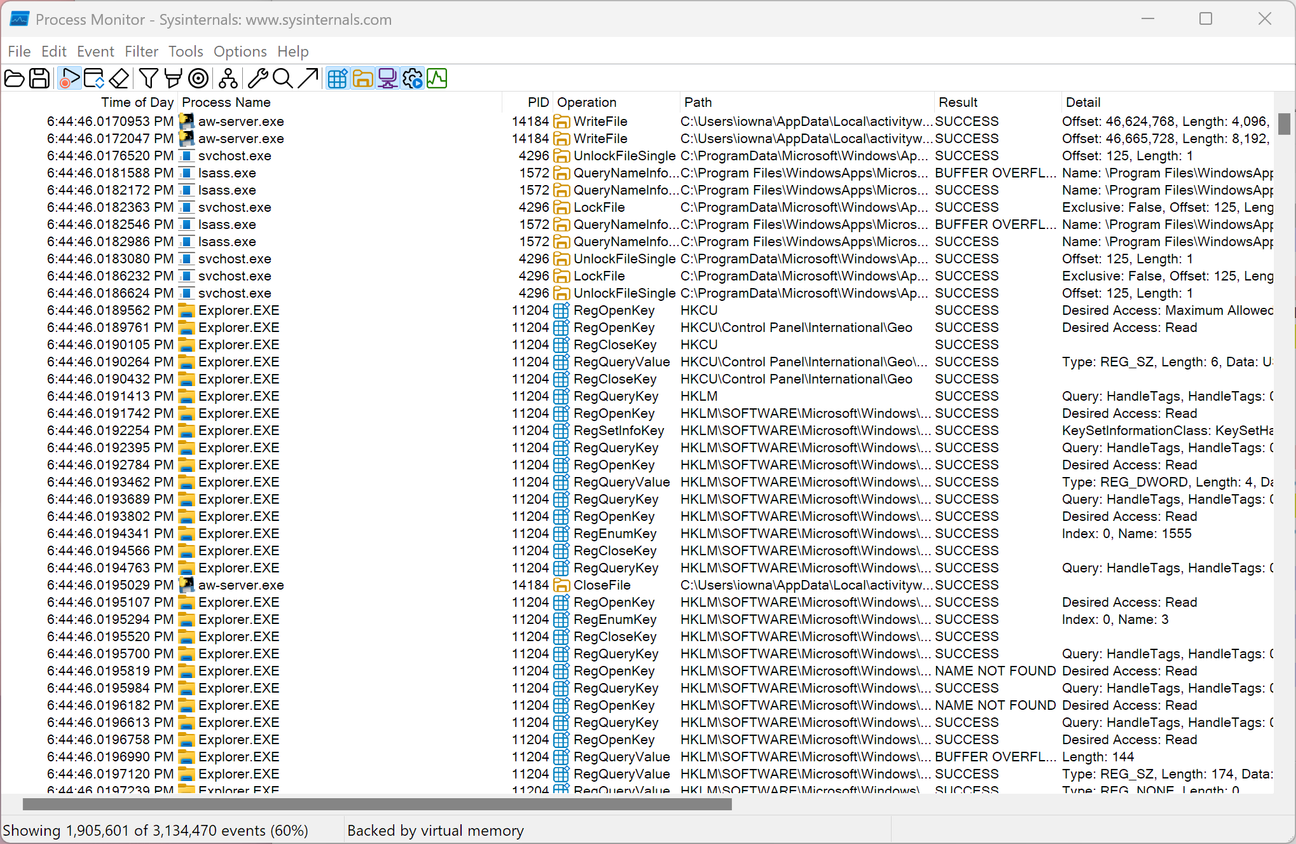
Task: Click the Jump To arrow icon
Action: [x=308, y=78]
